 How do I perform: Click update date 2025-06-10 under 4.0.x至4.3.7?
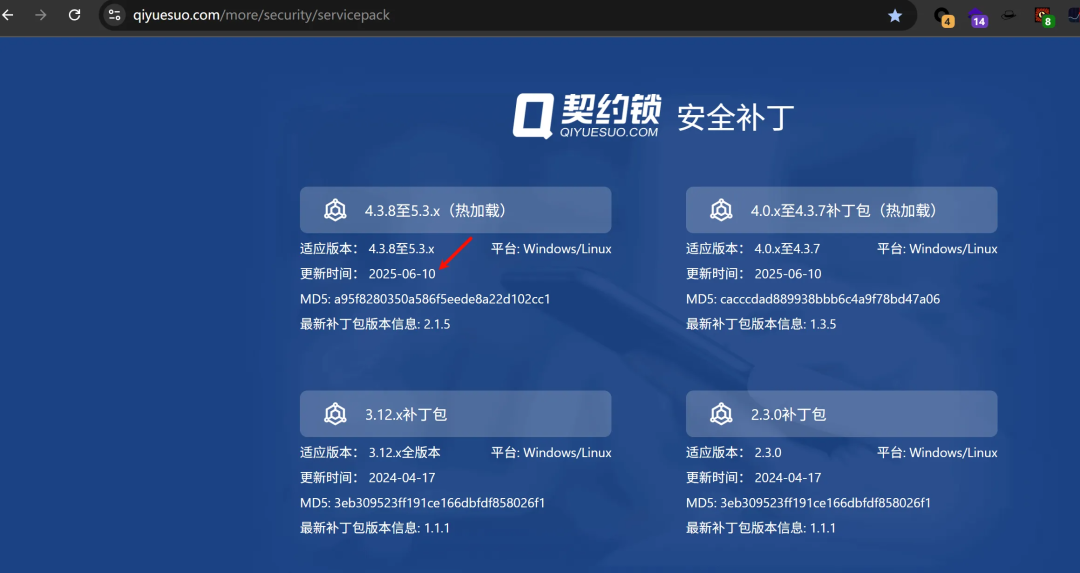(x=788, y=273)
